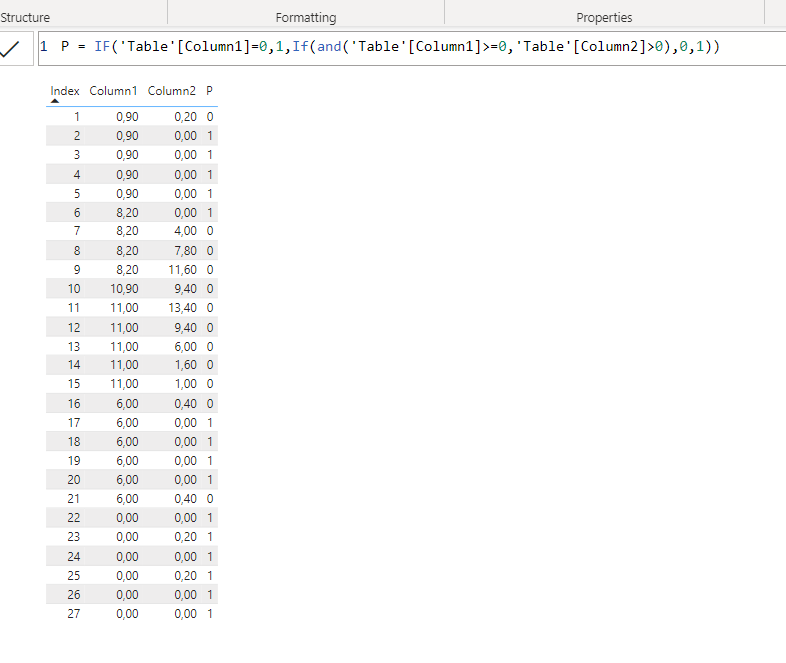Image resolution: width=786 pixels, height=663 pixels.
Task: Select Column2 value 0,40 in row 21
Action: click(185, 499)
